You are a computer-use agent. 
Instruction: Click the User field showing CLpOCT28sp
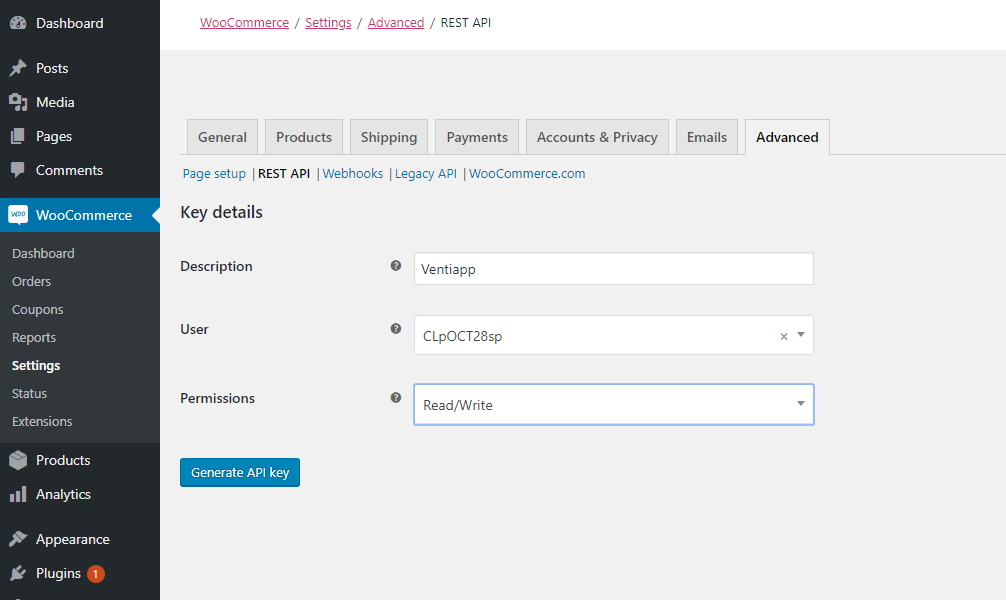(614, 335)
